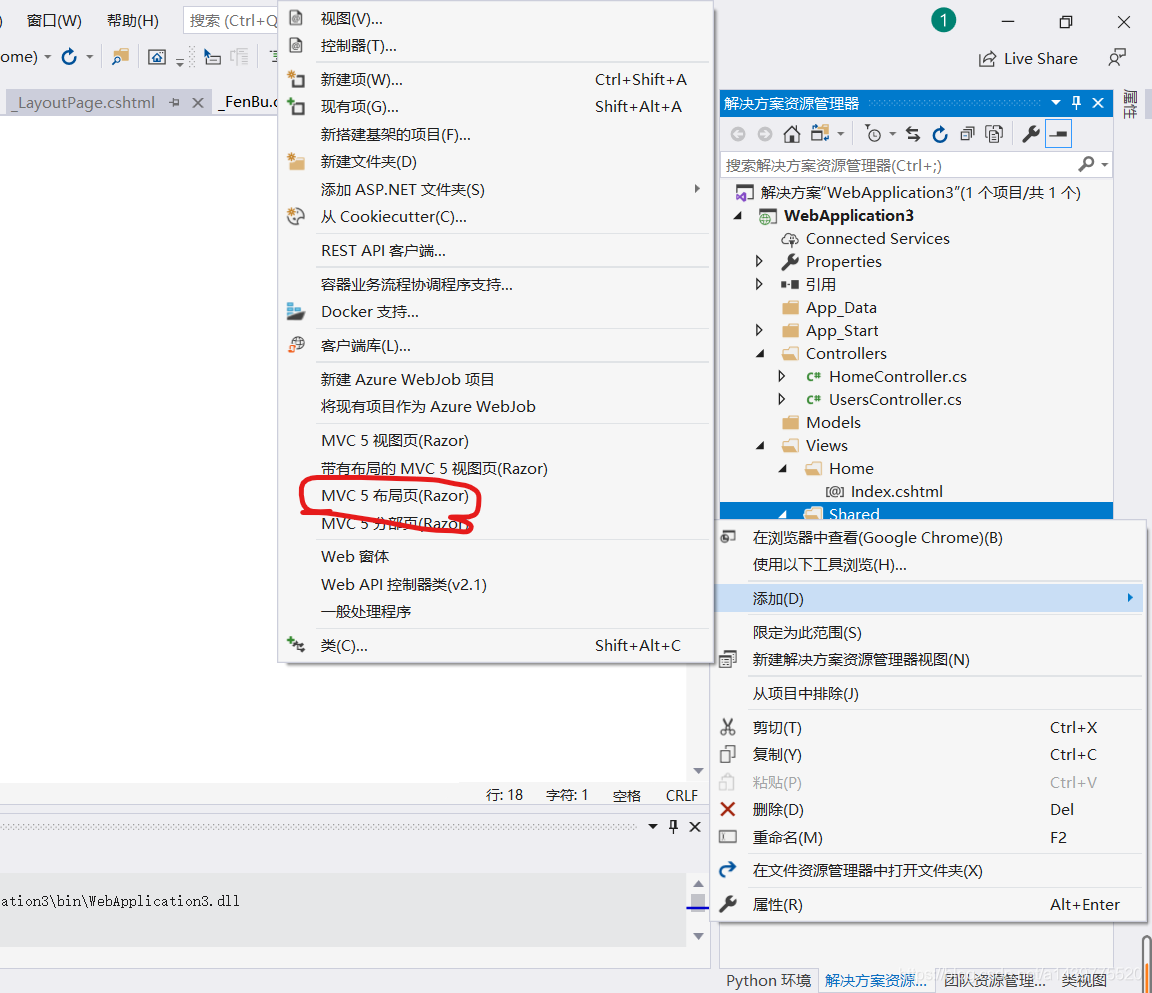
Task: Open Properties via the wrench toolbar icon
Action: 1031,134
